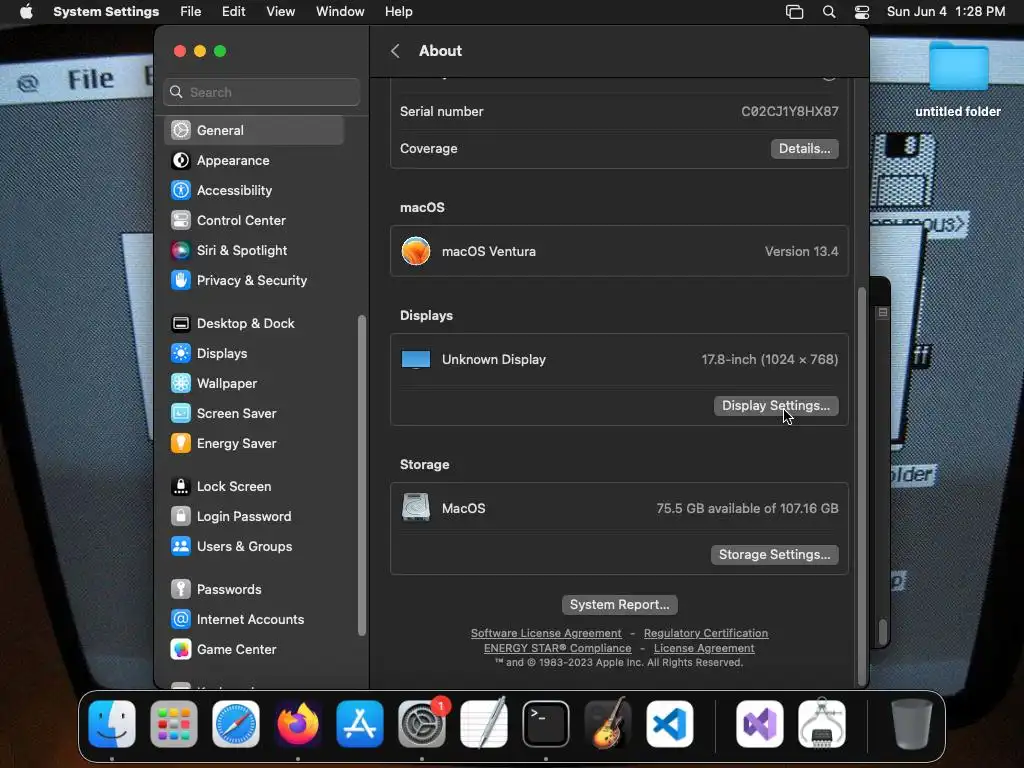The width and height of the screenshot is (1024, 768).
Task: Open the File menu
Action: pos(191,12)
